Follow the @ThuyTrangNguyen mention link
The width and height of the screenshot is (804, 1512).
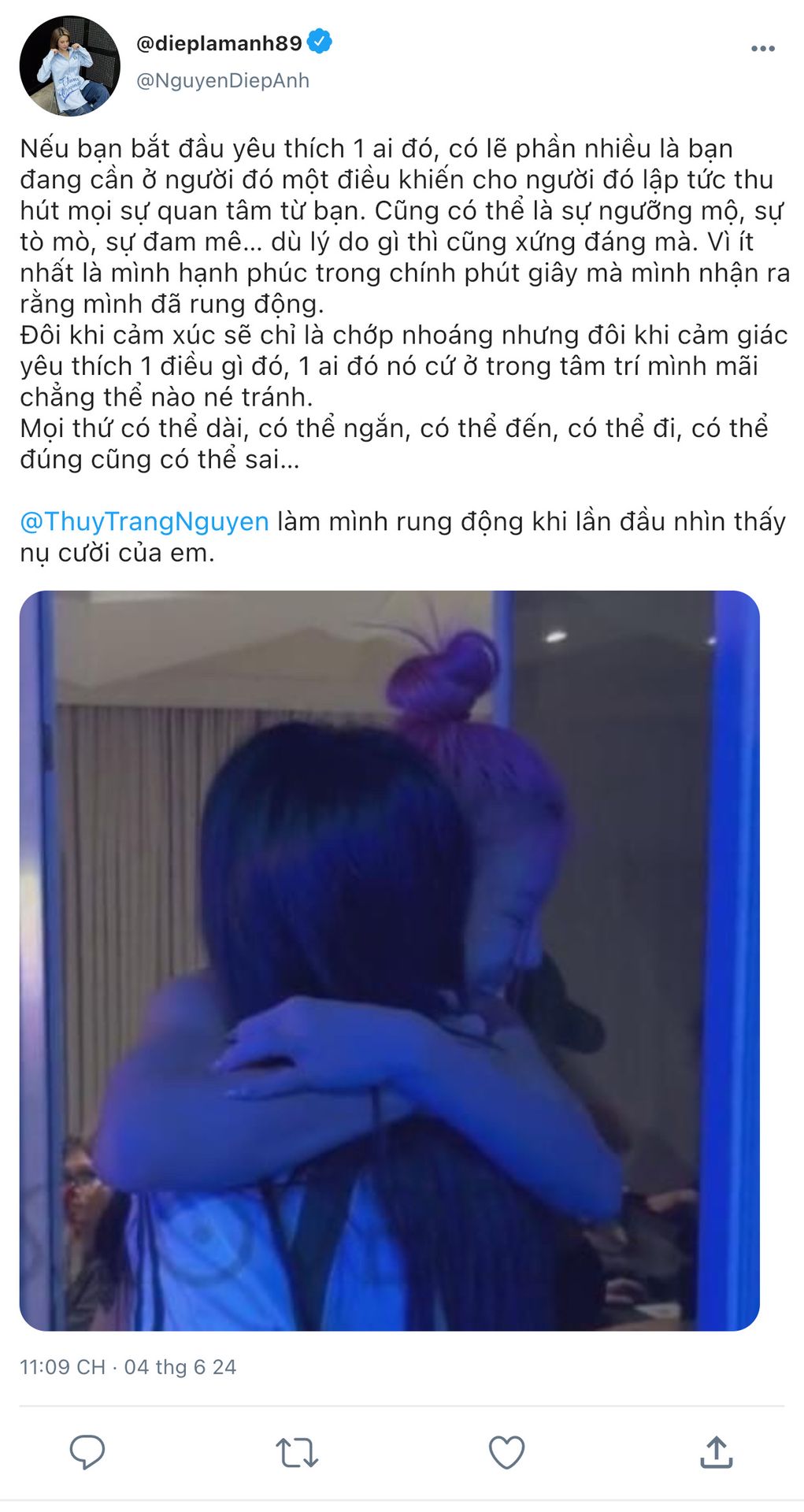(144, 521)
